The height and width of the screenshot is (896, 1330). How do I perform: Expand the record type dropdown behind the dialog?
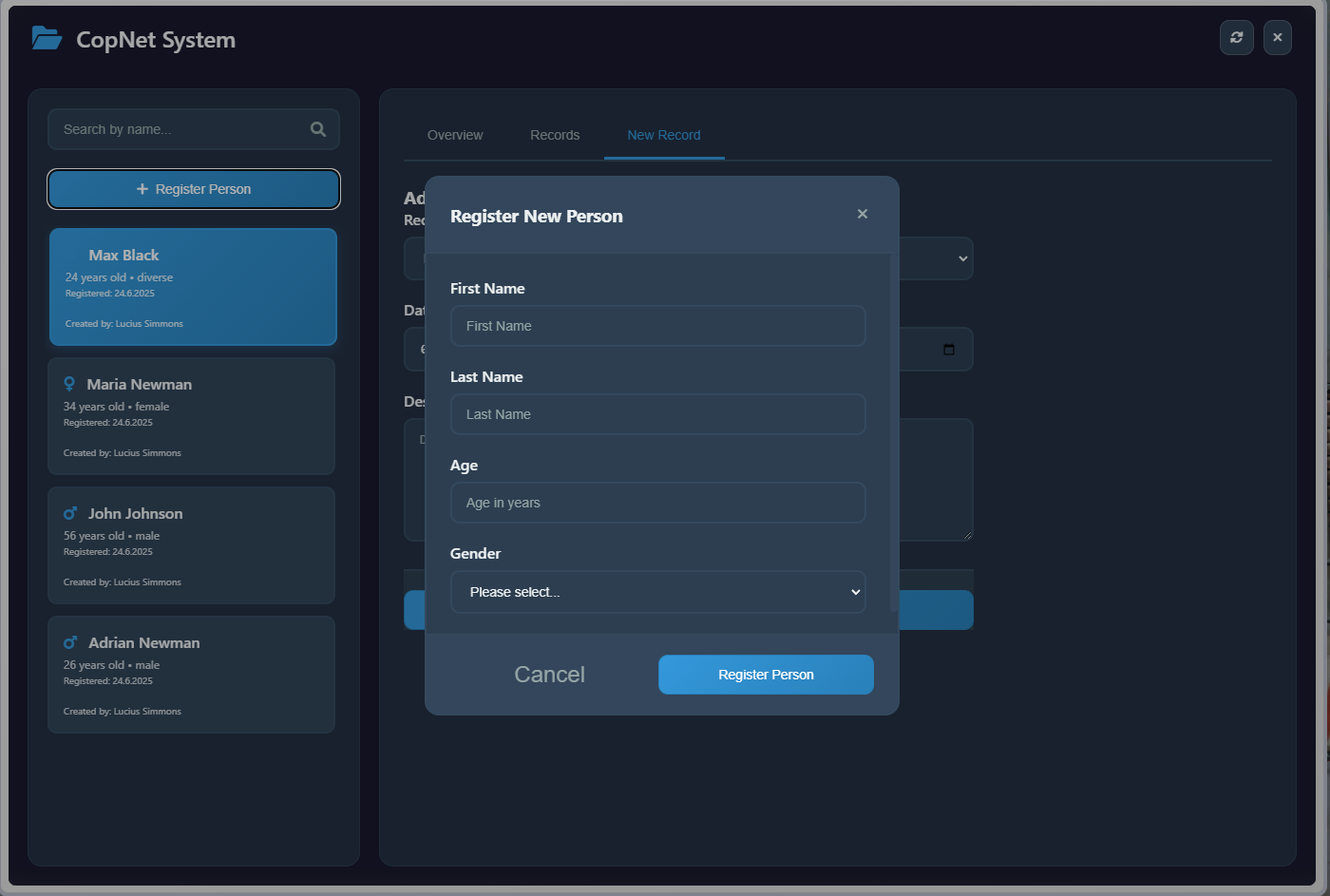pyautogui.click(x=961, y=258)
